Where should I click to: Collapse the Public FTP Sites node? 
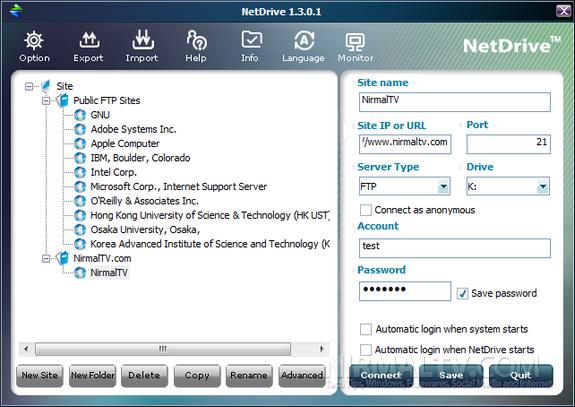46,100
